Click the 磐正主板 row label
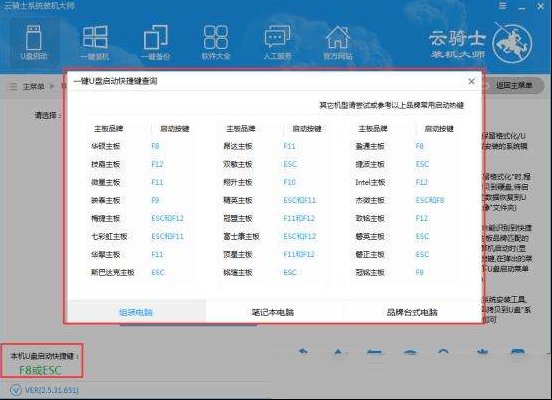This screenshot has width=552, height=400. pyautogui.click(x=370, y=254)
